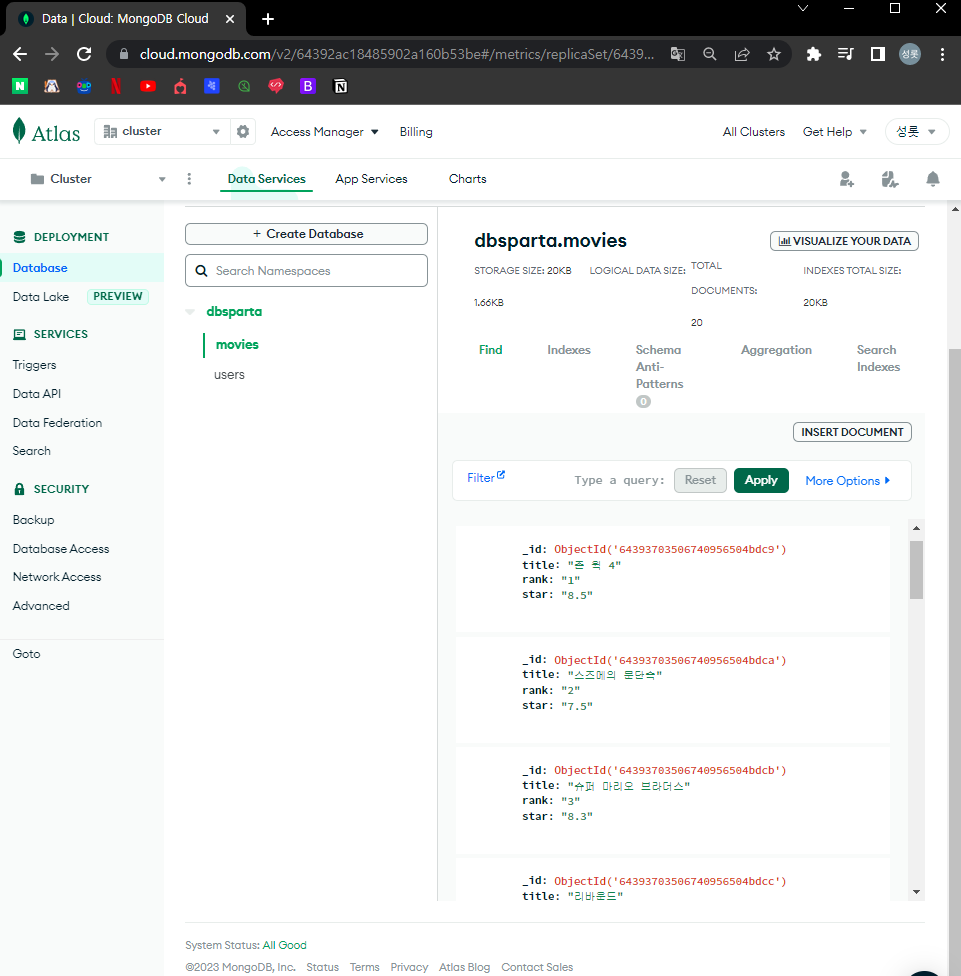
Task: Toggle the browser side panel icon
Action: coord(878,54)
